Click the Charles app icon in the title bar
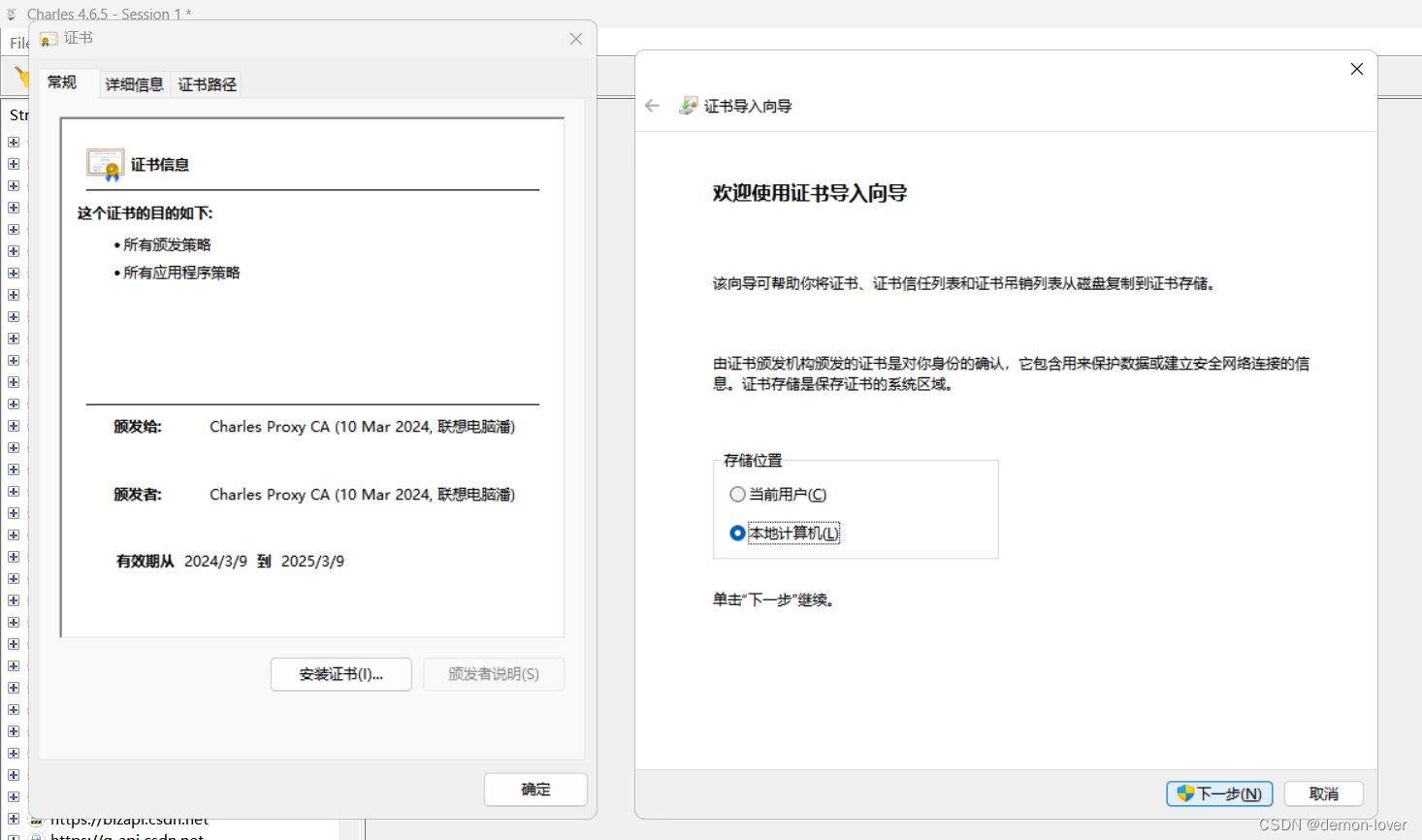Image resolution: width=1422 pixels, height=840 pixels. 12,15
